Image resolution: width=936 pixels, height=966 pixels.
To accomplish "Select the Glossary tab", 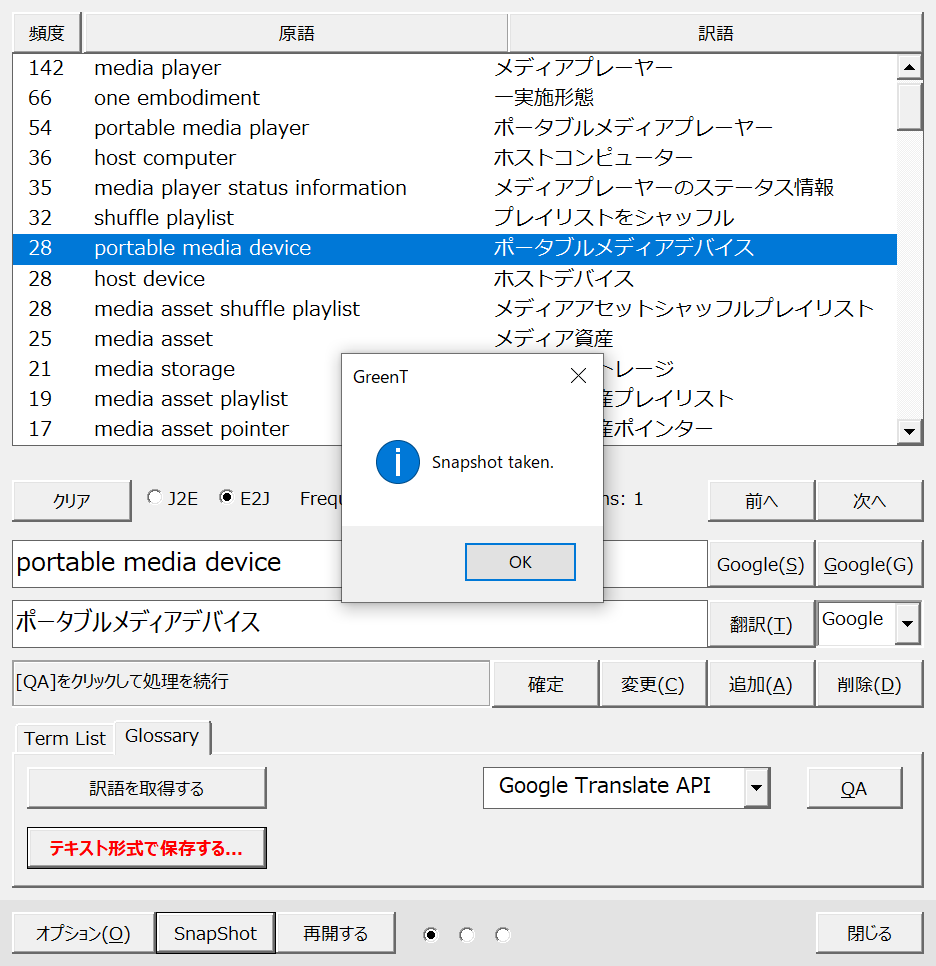I will tap(162, 736).
